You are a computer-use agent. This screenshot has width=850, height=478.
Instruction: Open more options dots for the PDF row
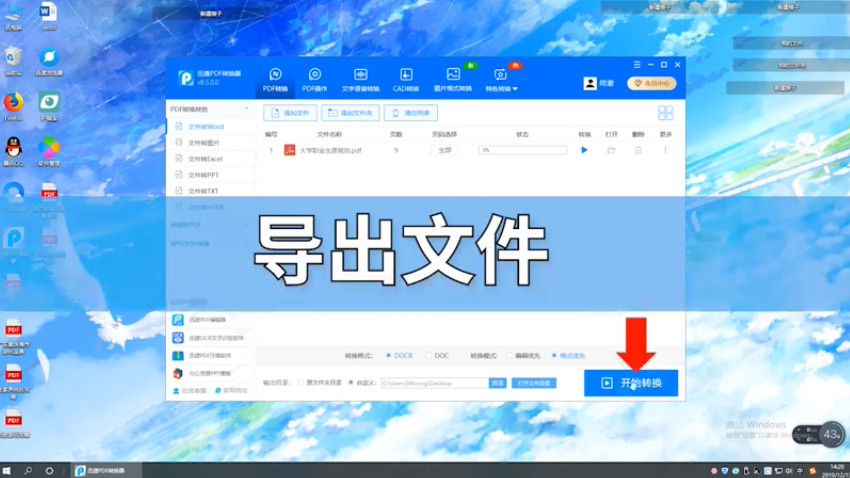pos(665,150)
